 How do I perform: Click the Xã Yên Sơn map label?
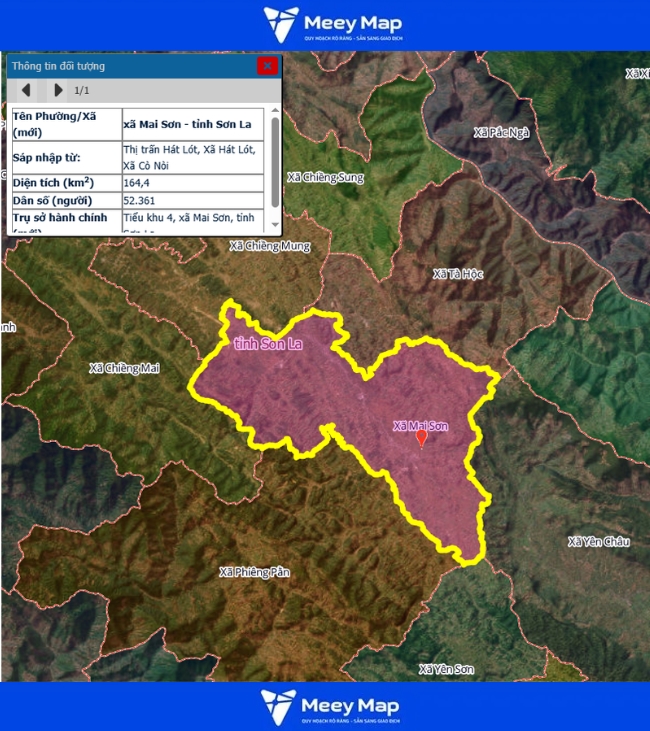click(x=448, y=668)
